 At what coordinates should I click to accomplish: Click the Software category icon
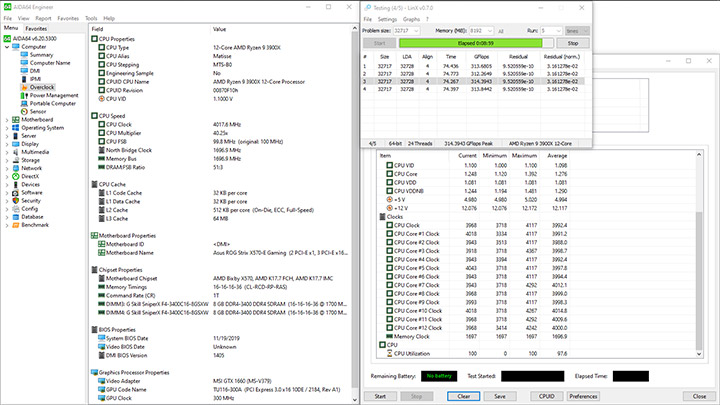(16, 192)
